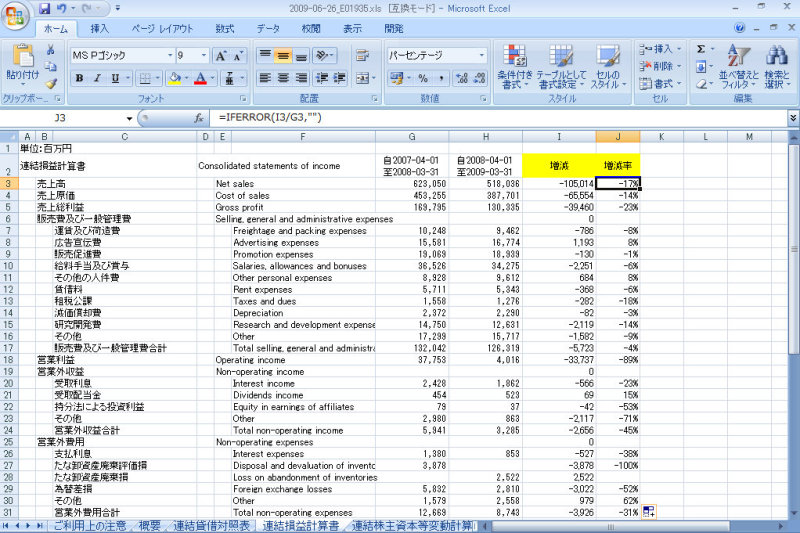Click the Name Box showing J3
The width and height of the screenshot is (800, 533).
61,118
